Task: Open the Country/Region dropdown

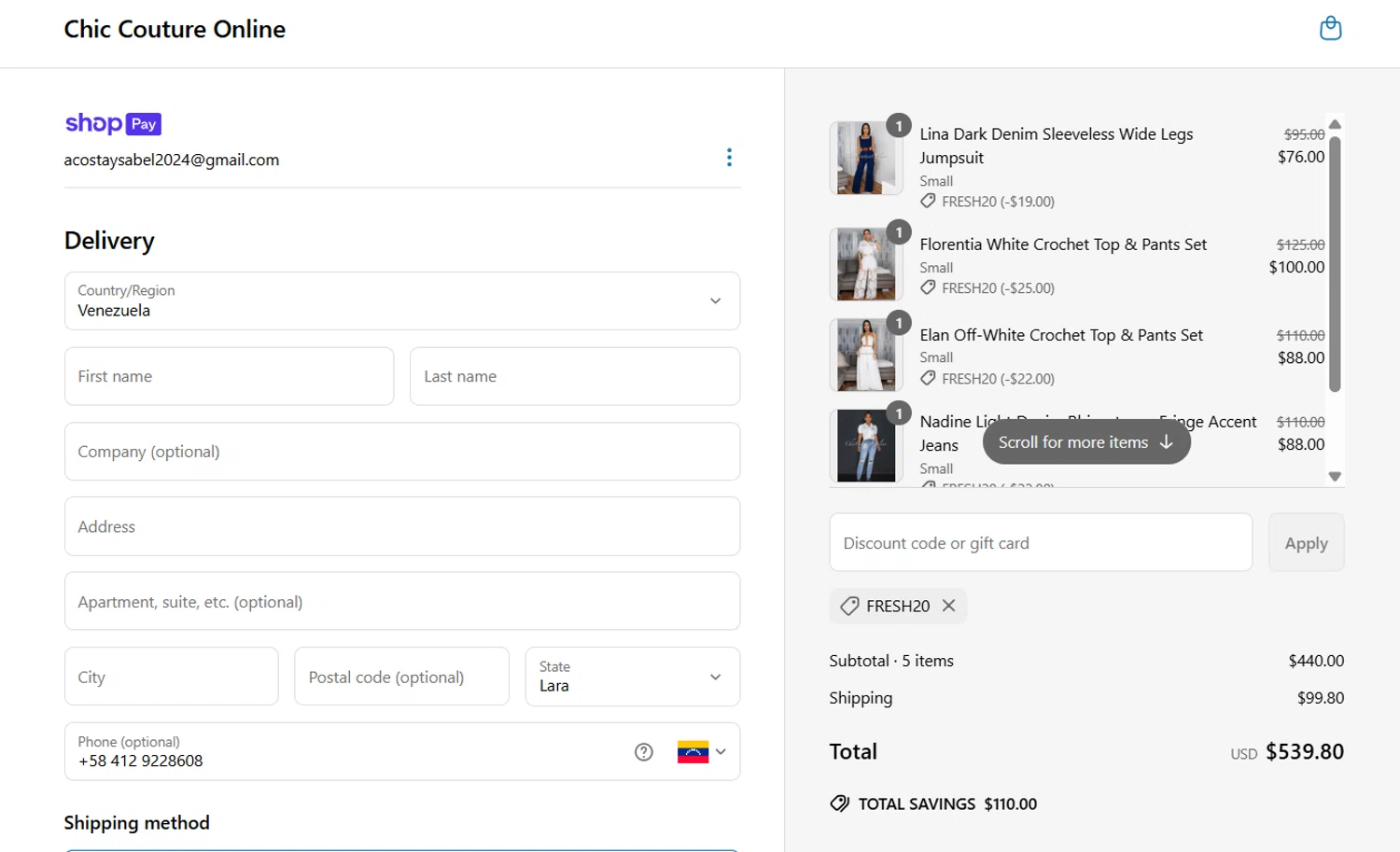Action: 402,300
